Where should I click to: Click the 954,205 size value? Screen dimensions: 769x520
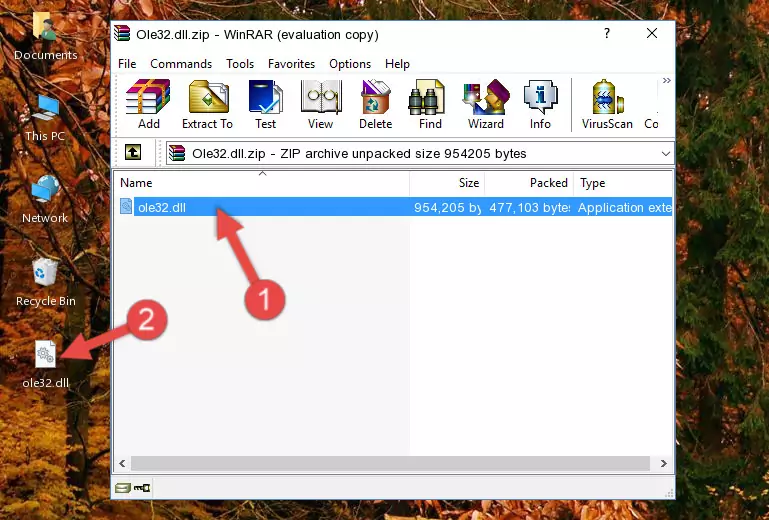click(x=447, y=208)
